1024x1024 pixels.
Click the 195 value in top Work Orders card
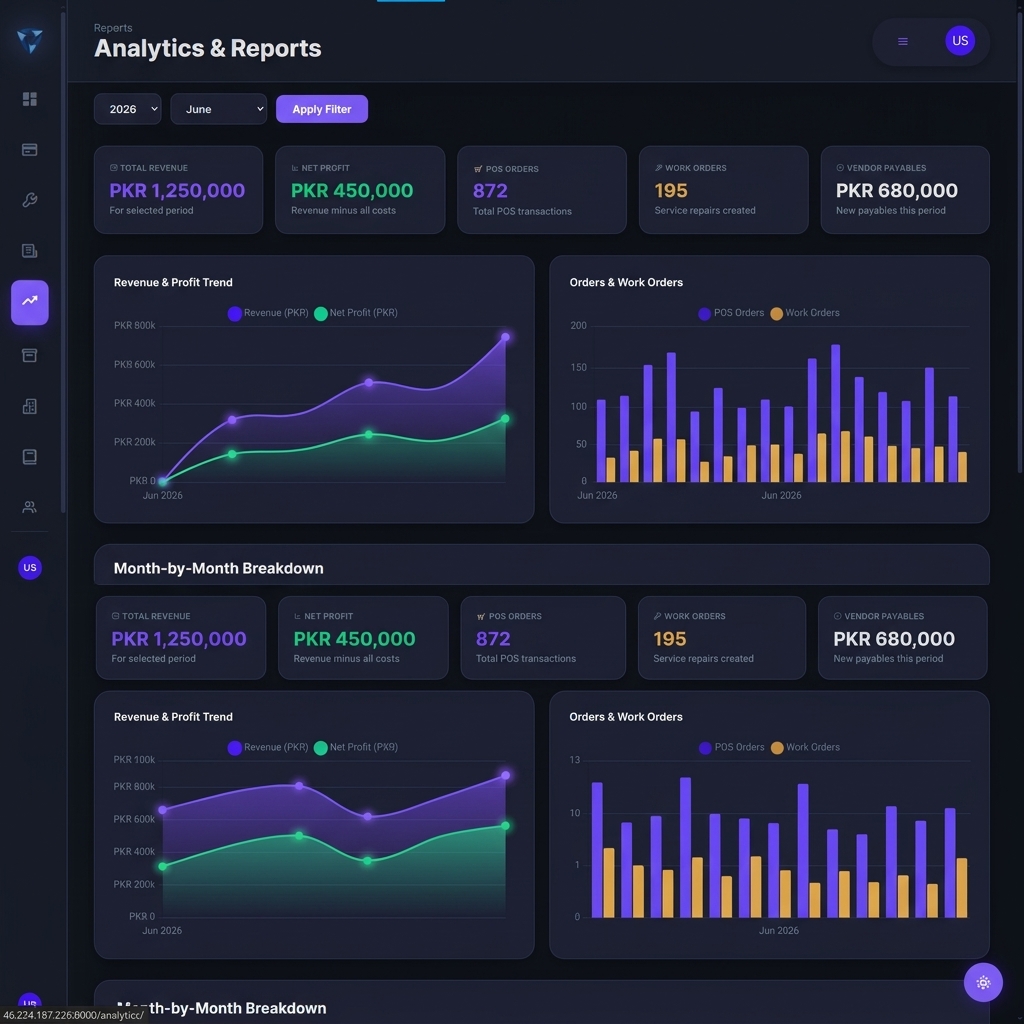(671, 190)
